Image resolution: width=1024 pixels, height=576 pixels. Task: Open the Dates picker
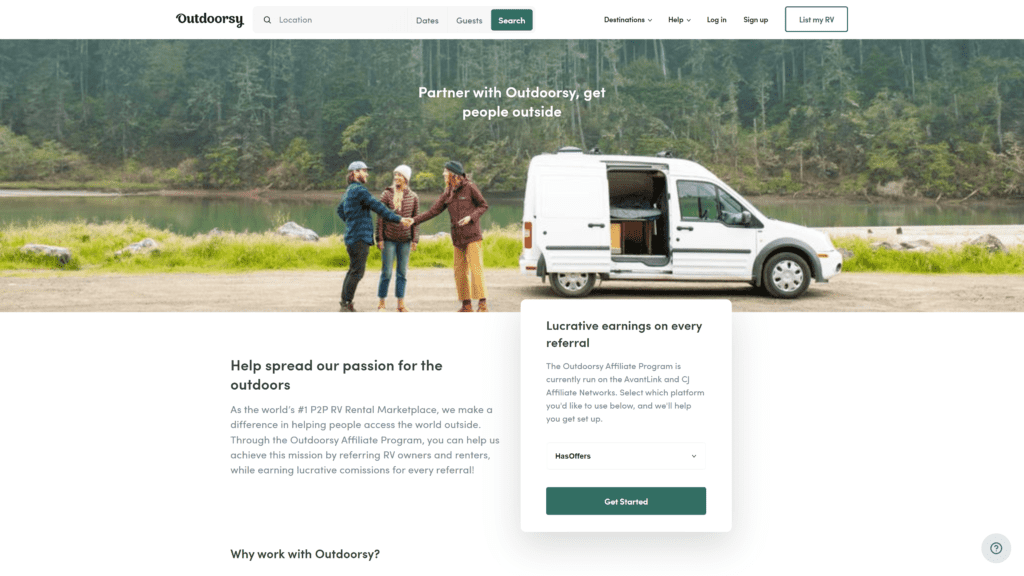click(x=427, y=20)
